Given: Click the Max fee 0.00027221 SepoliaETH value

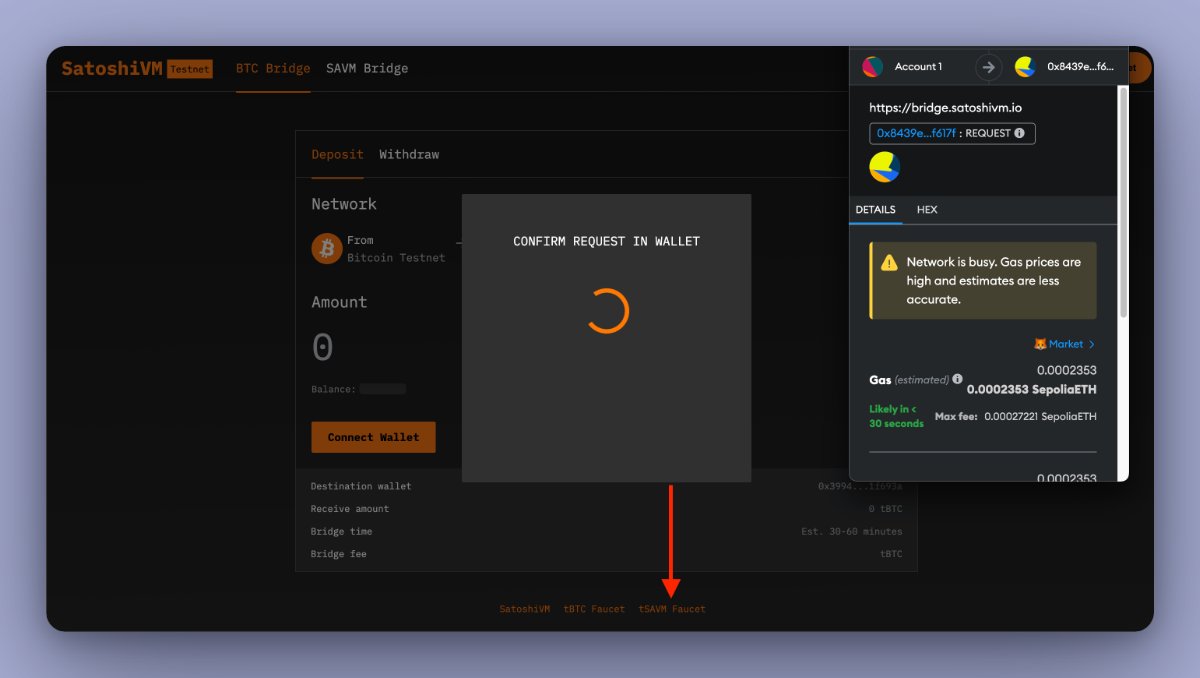Looking at the screenshot, I should click(1040, 416).
